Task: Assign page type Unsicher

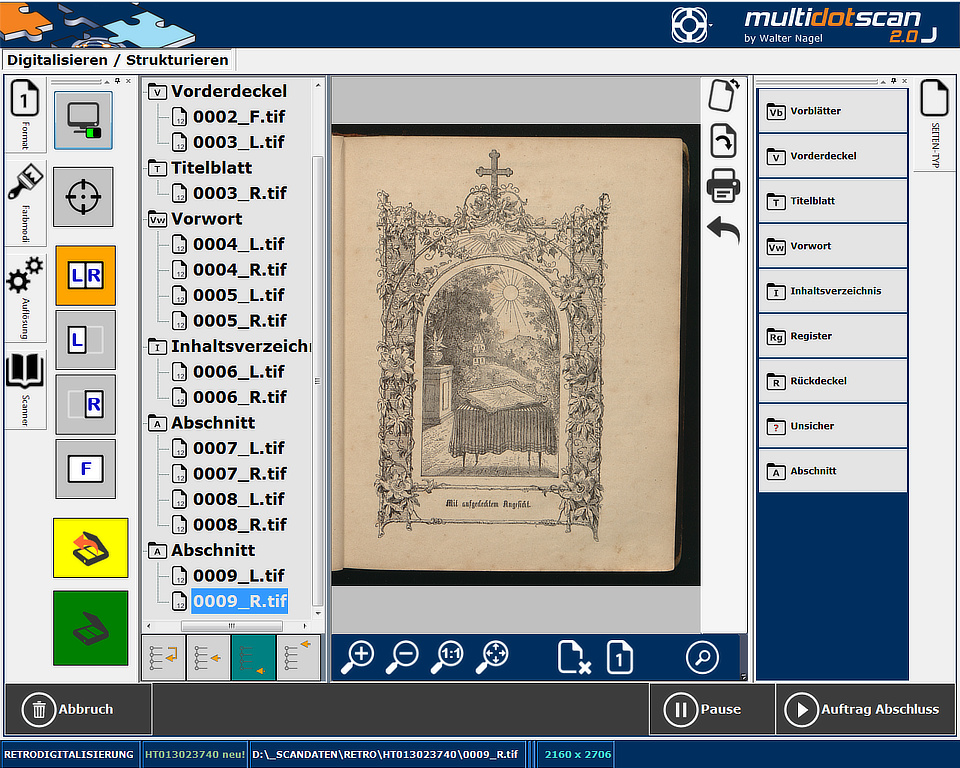Action: point(833,426)
